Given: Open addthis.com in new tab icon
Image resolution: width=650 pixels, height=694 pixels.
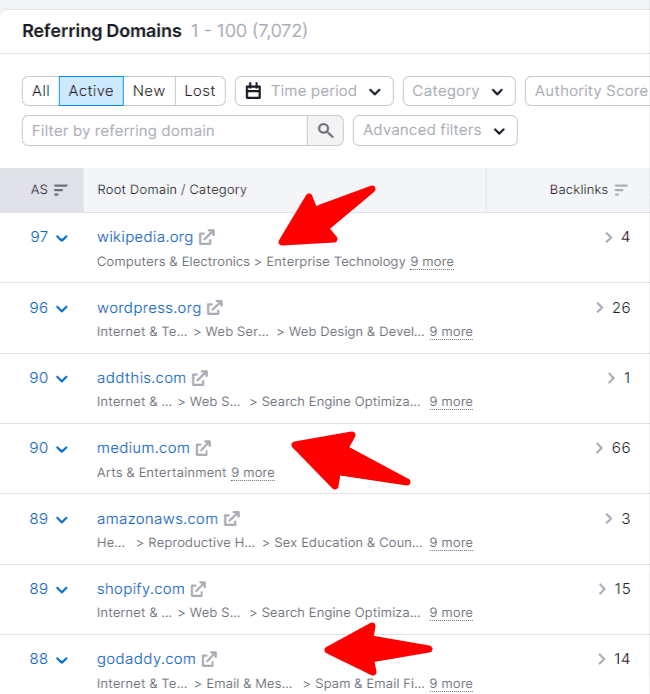Looking at the screenshot, I should click(200, 378).
